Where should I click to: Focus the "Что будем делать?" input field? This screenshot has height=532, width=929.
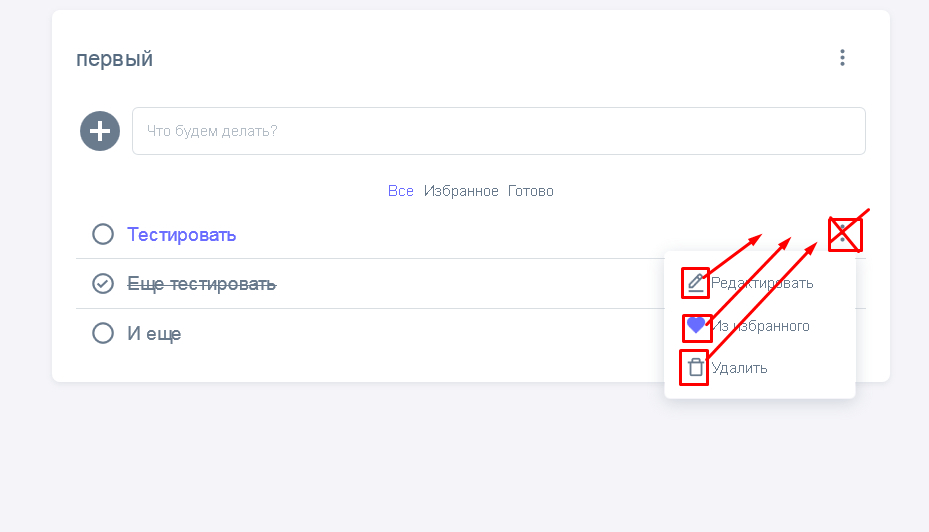[x=498, y=131]
